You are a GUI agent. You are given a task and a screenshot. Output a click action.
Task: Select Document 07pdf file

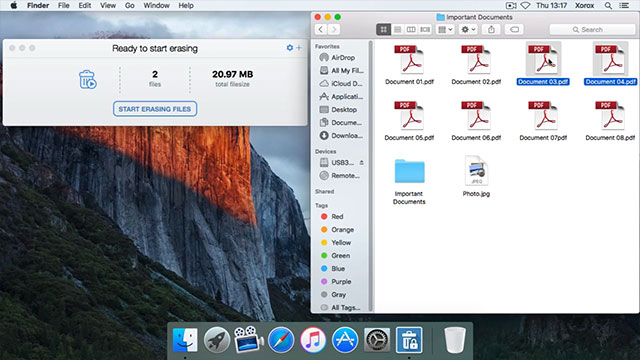click(543, 120)
